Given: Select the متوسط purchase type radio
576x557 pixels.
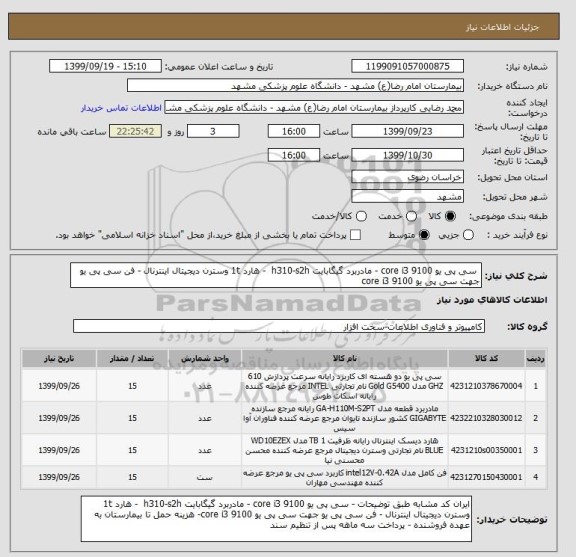Looking at the screenshot, I should click(x=424, y=235).
